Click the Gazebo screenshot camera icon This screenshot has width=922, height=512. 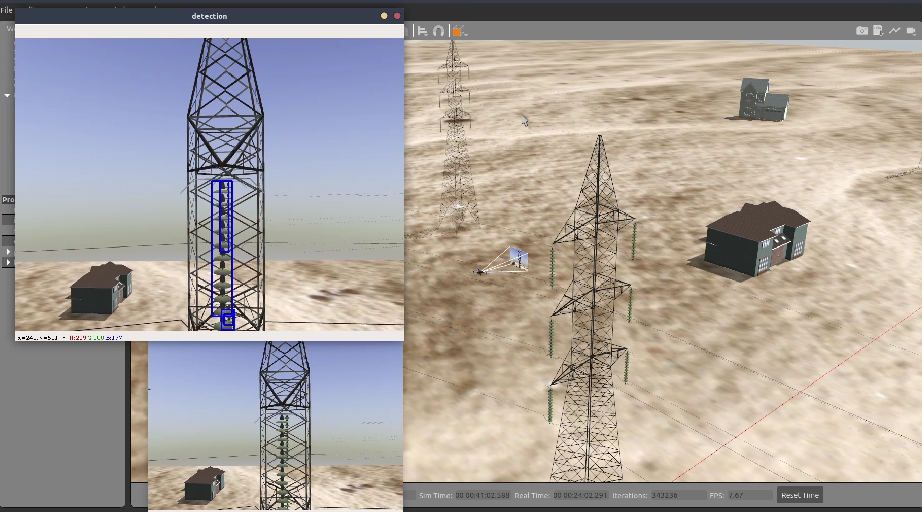[x=862, y=31]
